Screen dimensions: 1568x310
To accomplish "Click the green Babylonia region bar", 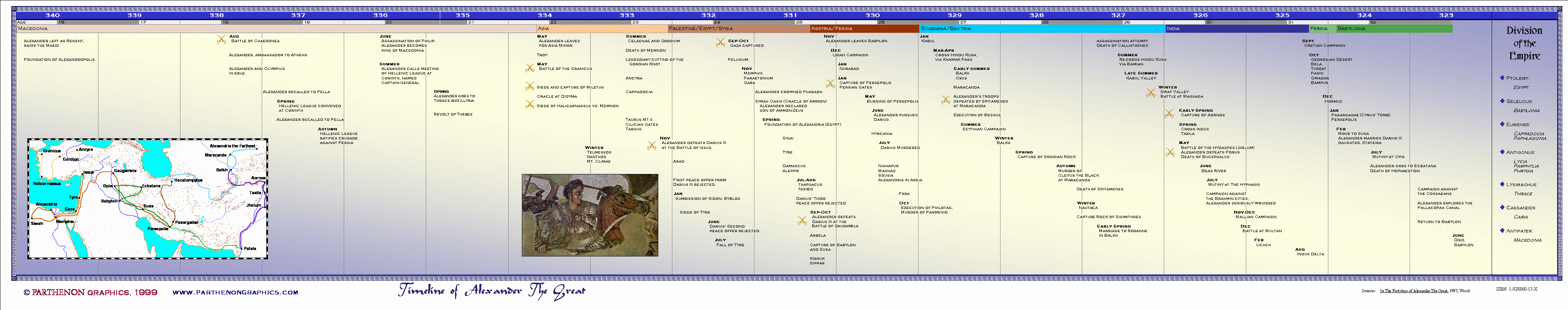I will (1394, 28).
